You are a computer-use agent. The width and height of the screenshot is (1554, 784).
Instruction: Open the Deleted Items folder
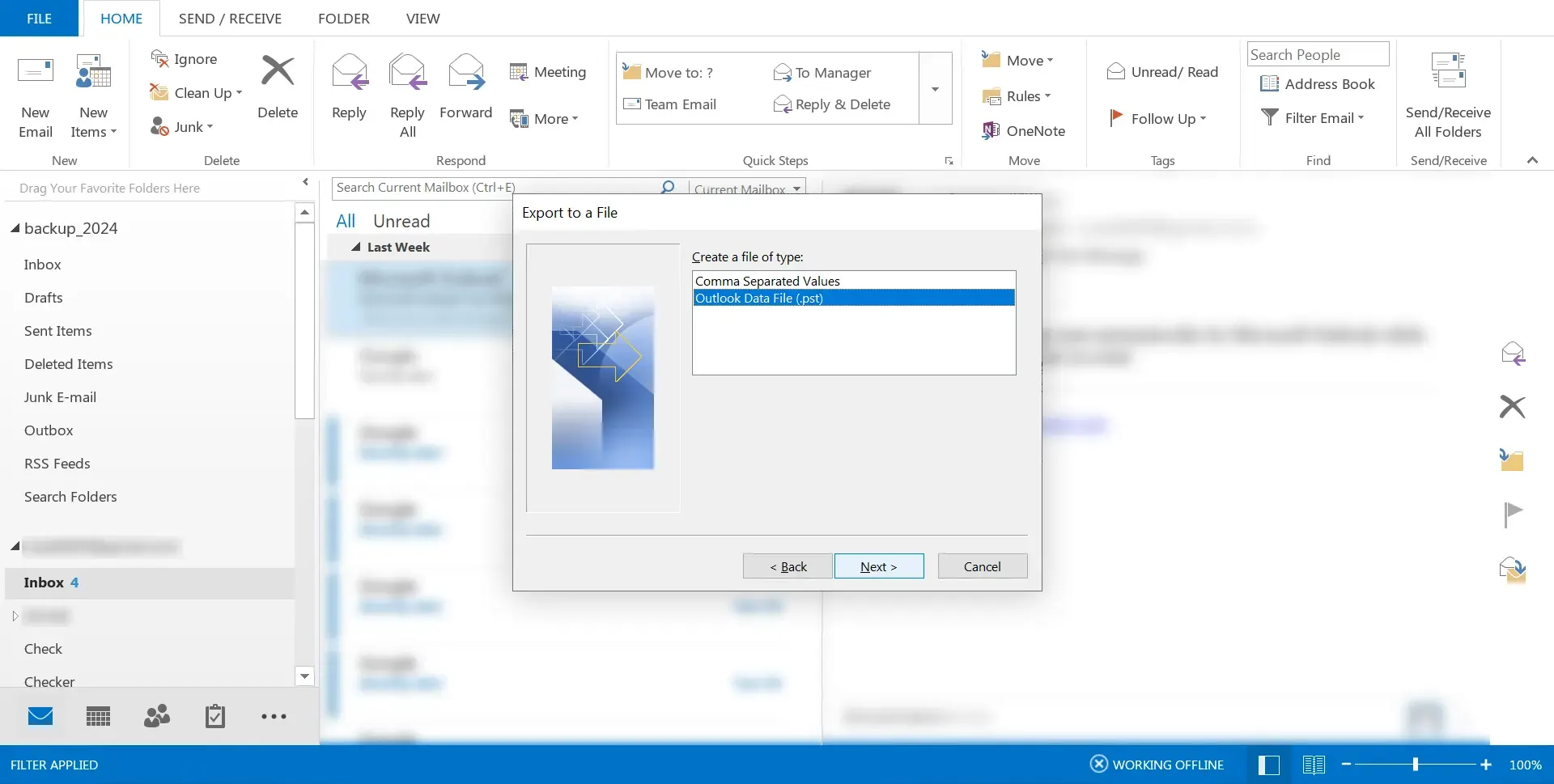[x=69, y=364]
